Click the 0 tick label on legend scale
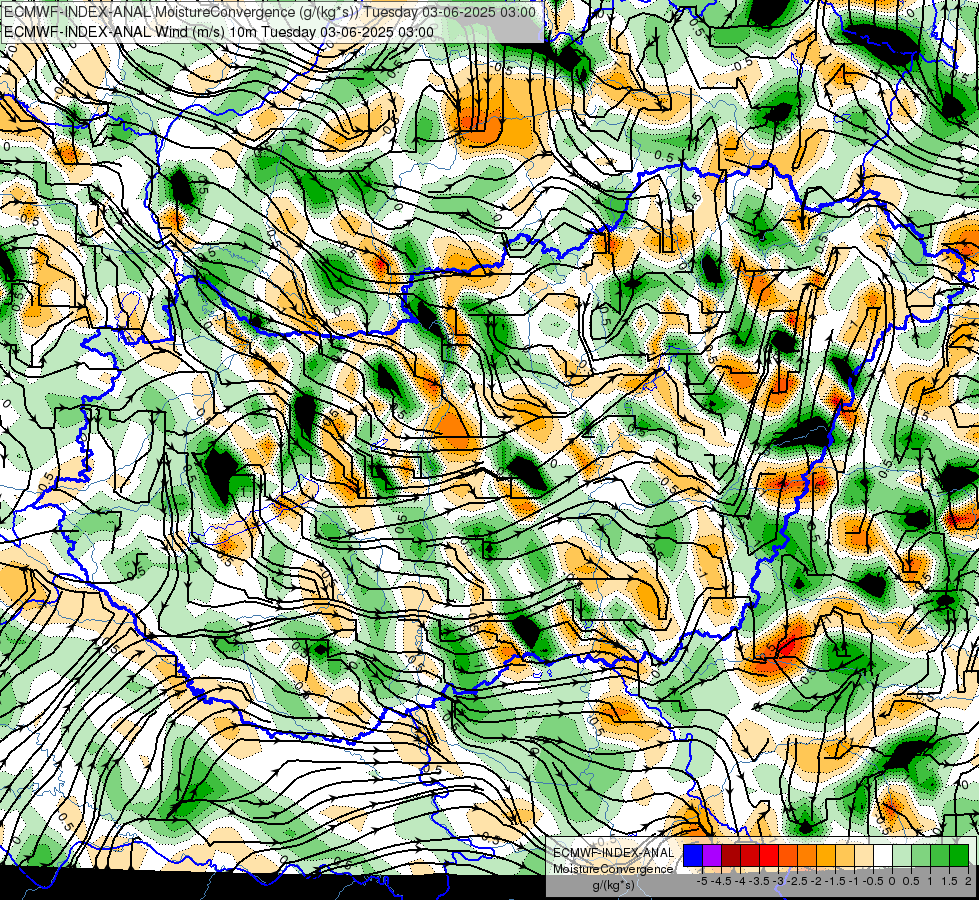The image size is (979, 900). coord(892,881)
